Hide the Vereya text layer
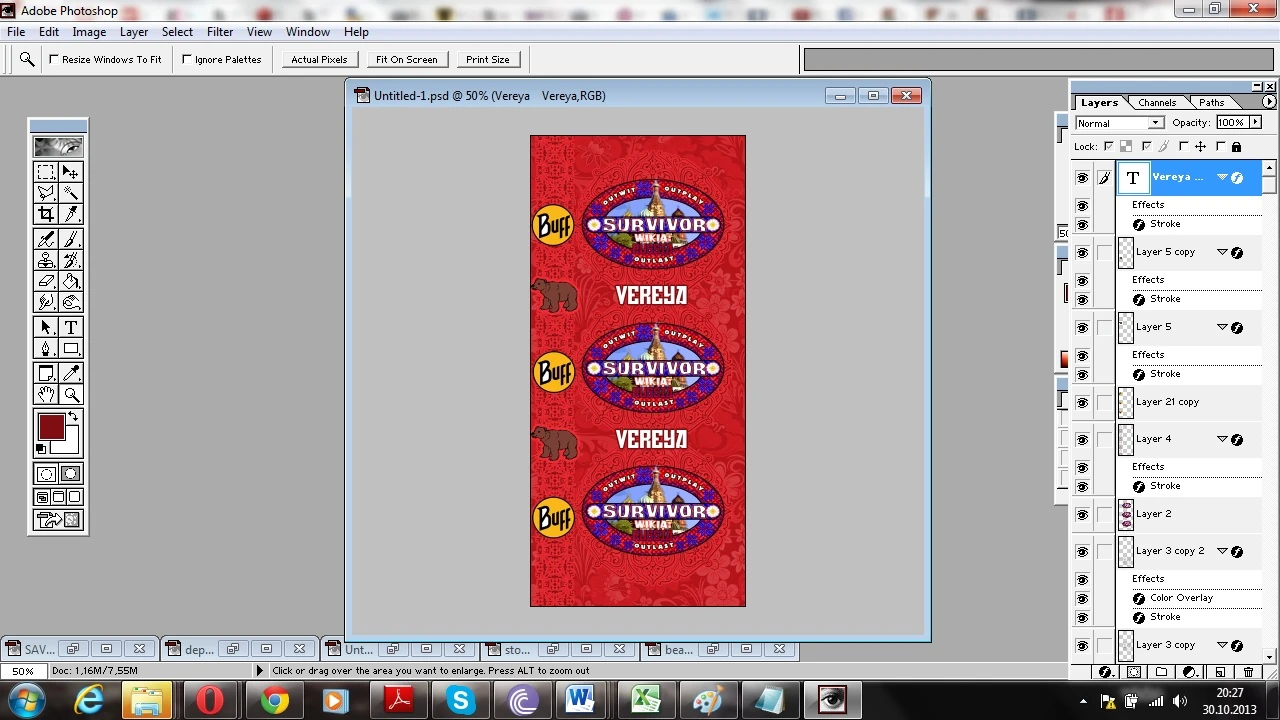 click(x=1082, y=178)
